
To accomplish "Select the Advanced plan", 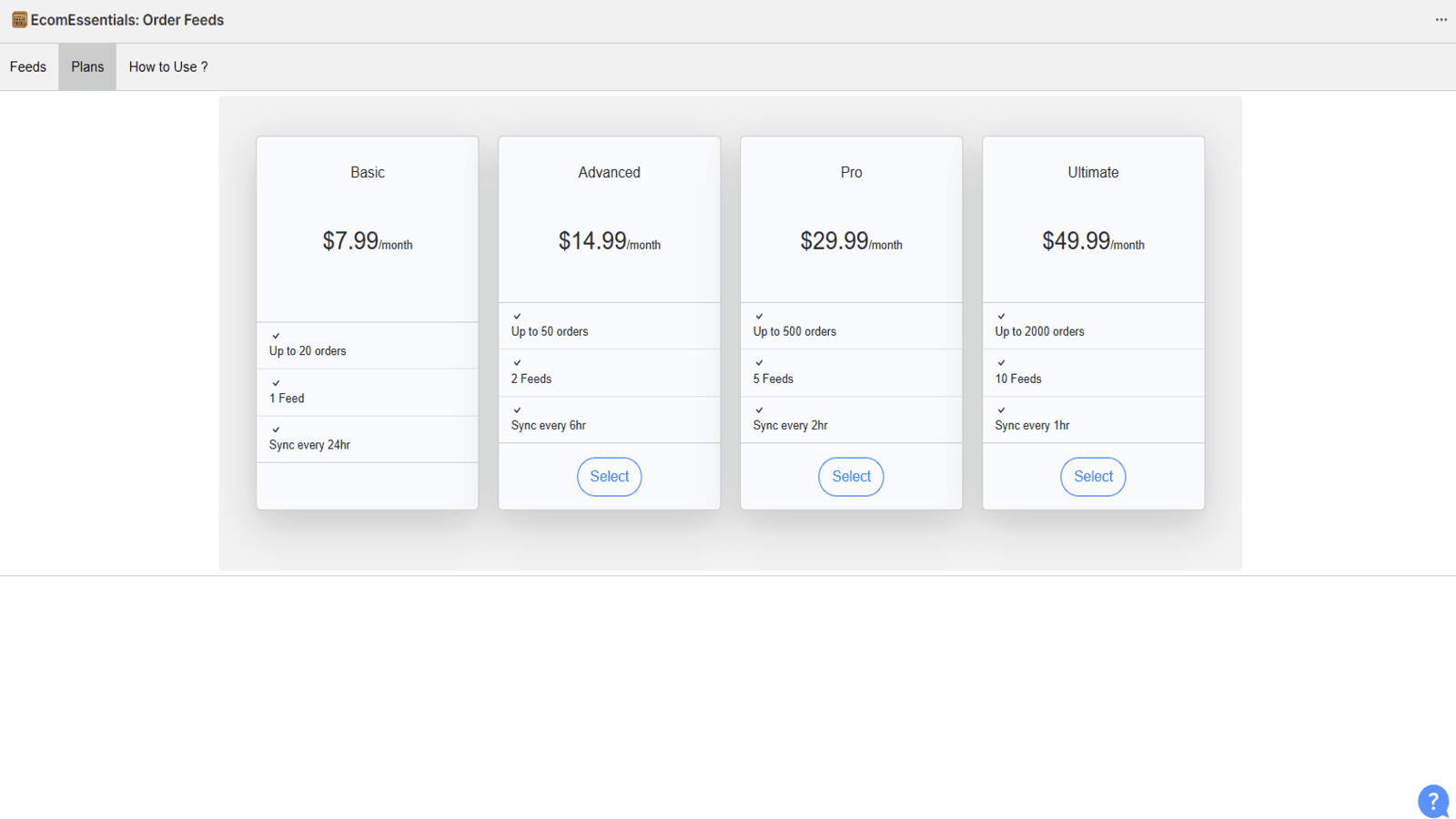I will [x=609, y=476].
